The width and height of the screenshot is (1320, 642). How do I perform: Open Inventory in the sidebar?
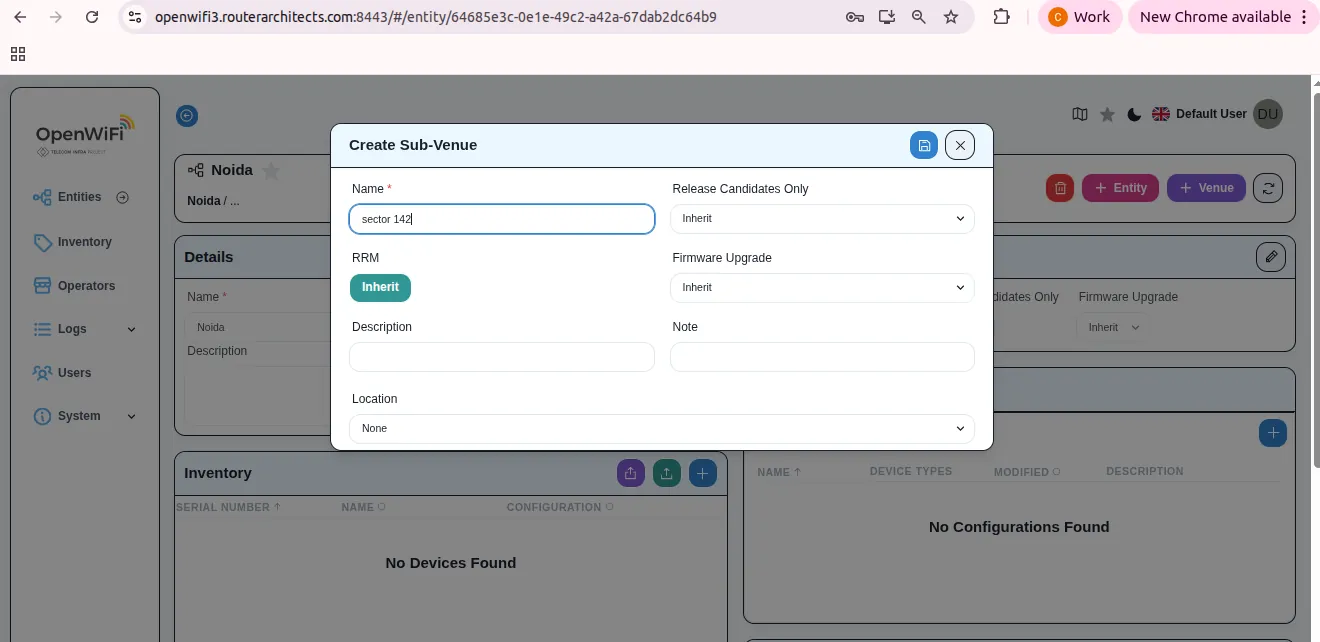tap(84, 242)
